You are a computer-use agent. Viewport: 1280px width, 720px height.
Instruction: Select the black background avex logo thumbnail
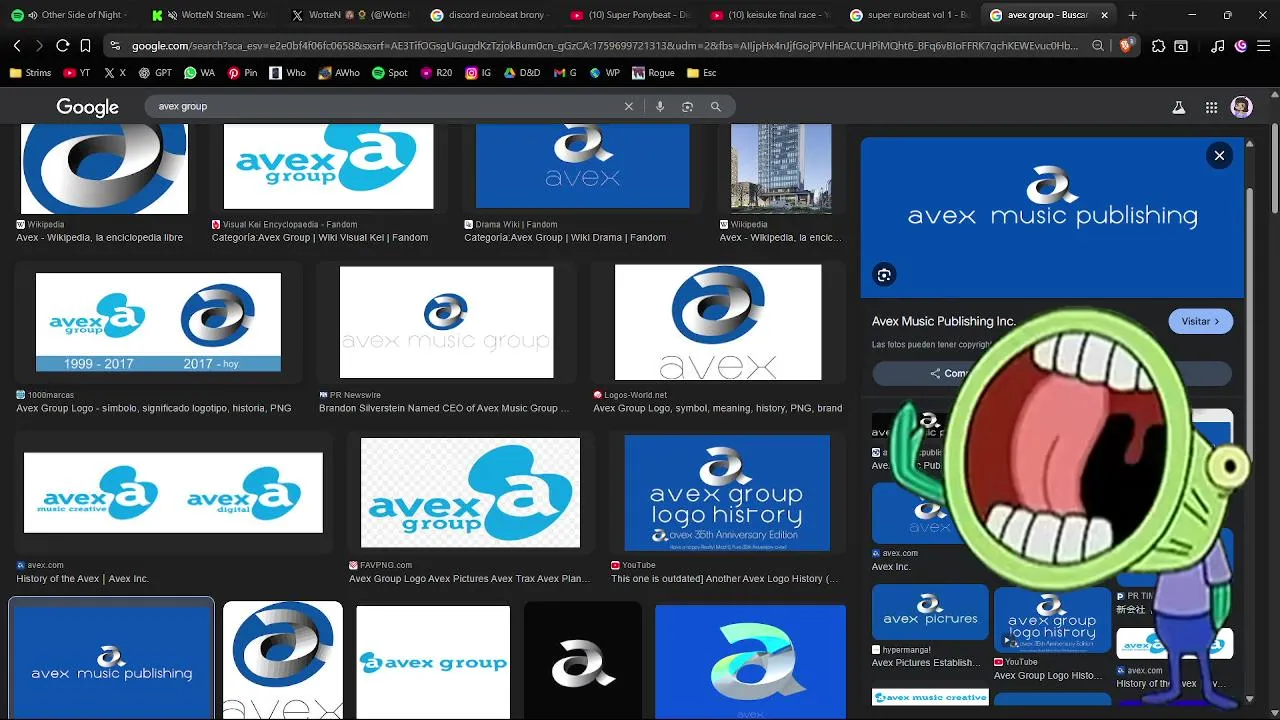click(583, 660)
